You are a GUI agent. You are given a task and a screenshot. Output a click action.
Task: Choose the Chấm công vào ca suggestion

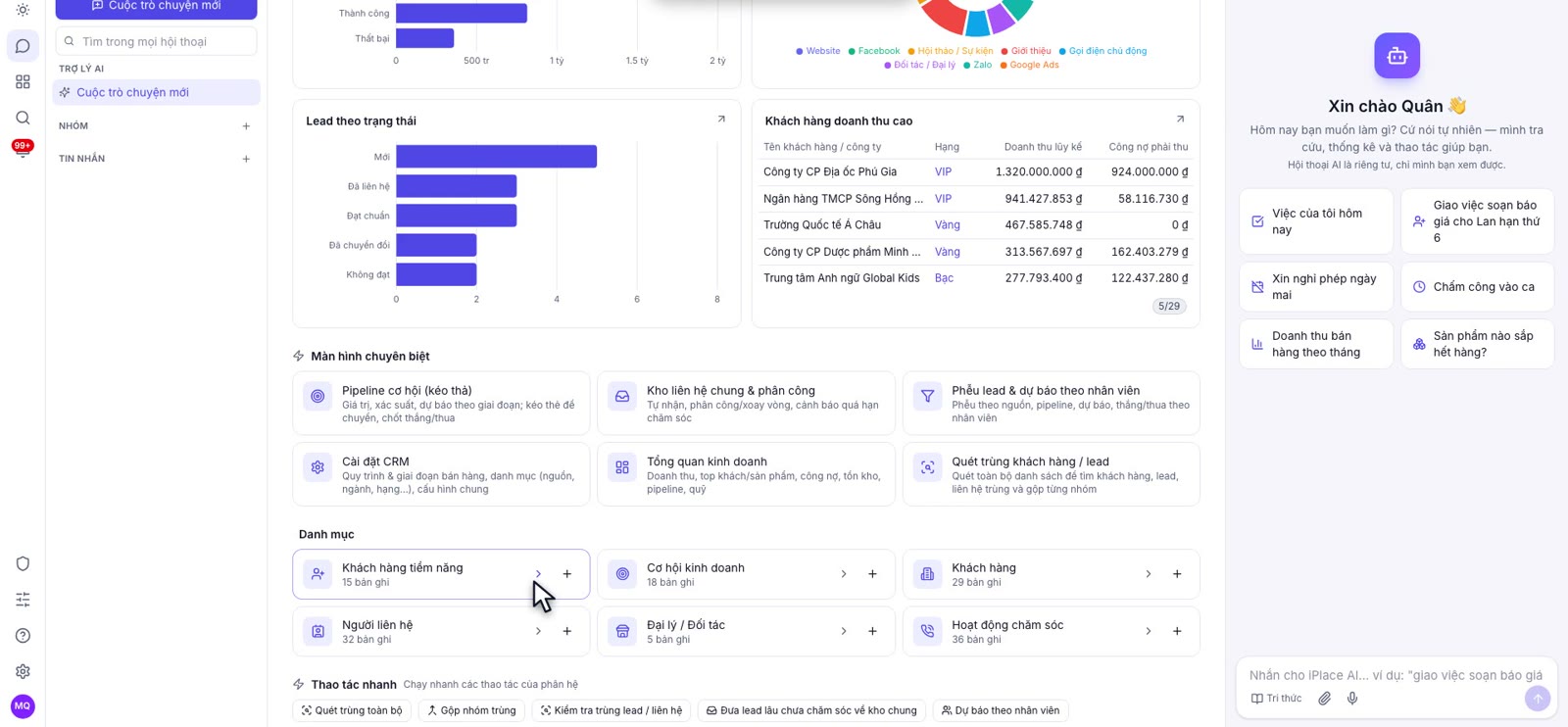[1477, 287]
